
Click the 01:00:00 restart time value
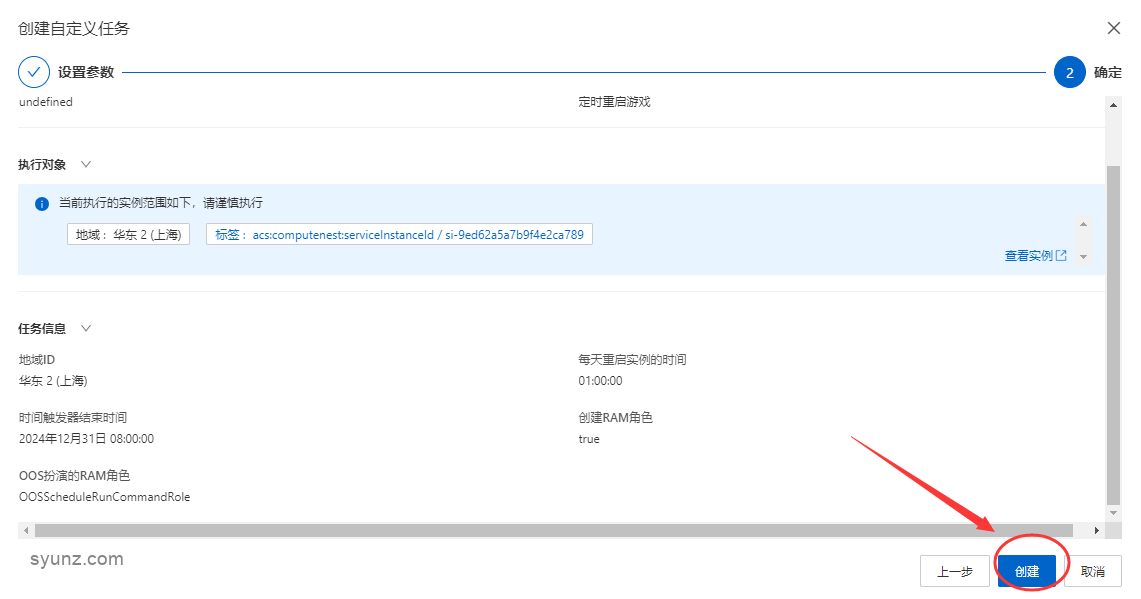click(600, 381)
